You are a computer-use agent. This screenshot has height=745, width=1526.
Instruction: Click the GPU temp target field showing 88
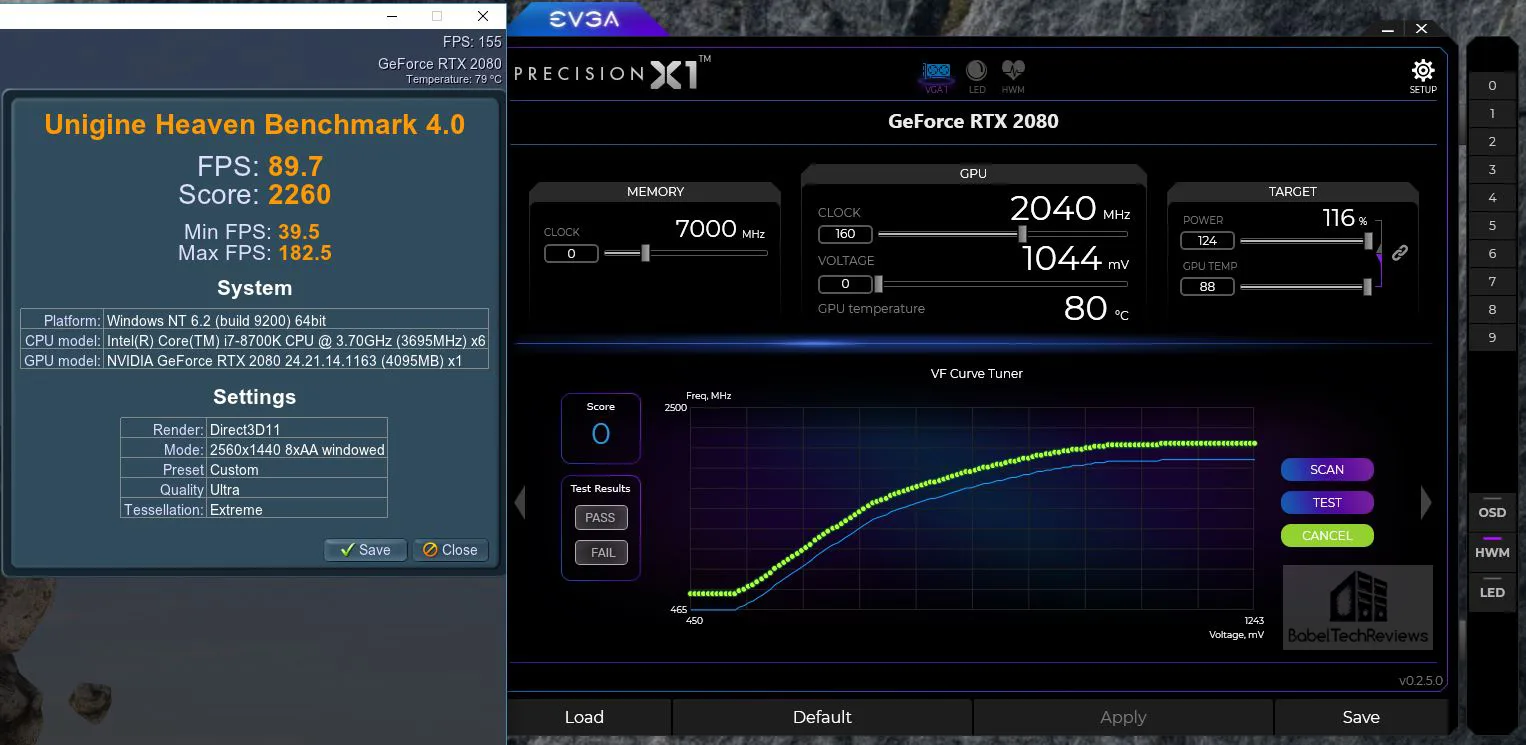coord(1207,287)
